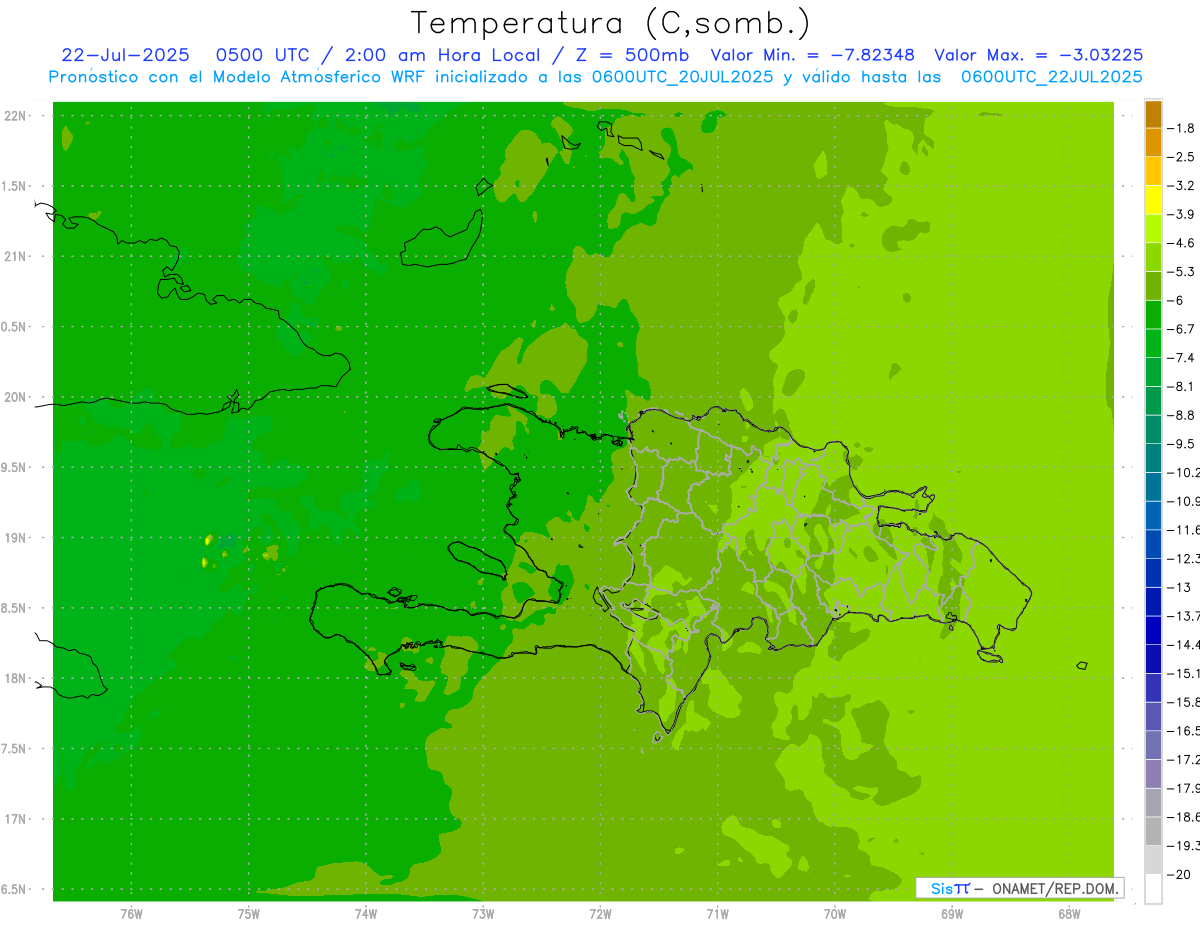This screenshot has width=1200, height=927.
Task: Click the 22N latitude axis label
Action: [x=16, y=115]
